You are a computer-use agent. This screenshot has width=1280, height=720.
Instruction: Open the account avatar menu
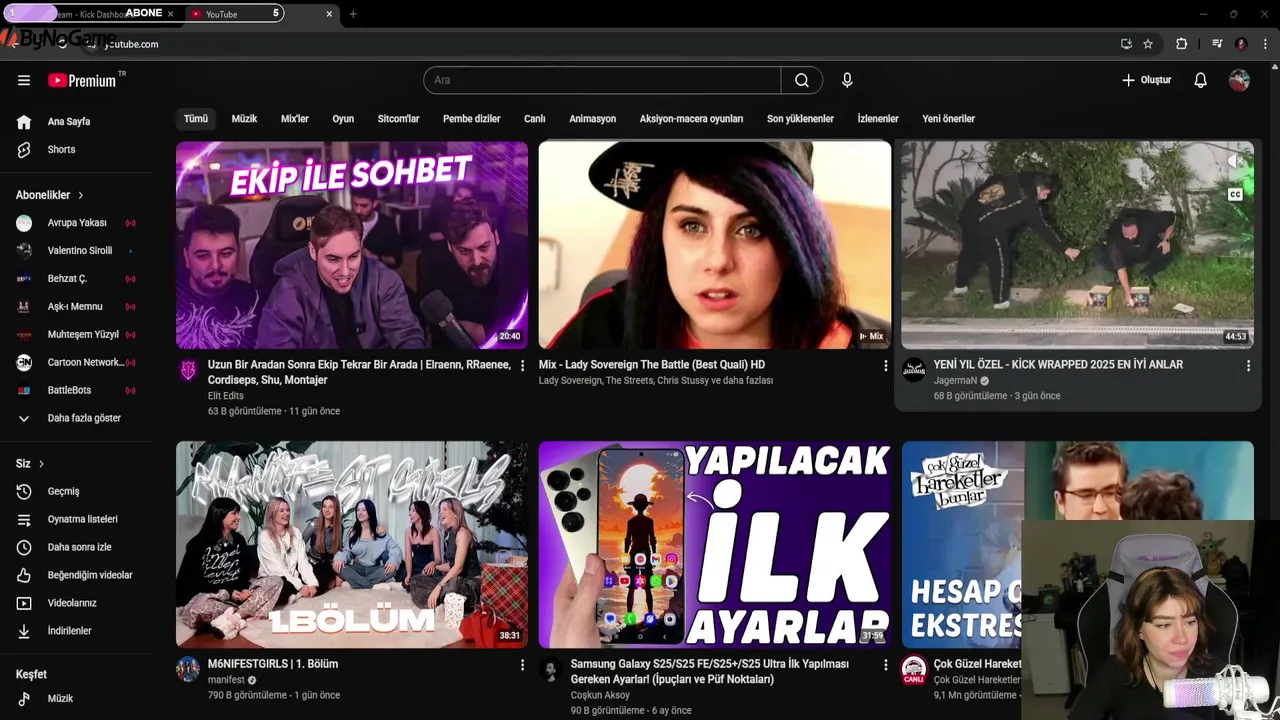(x=1239, y=80)
